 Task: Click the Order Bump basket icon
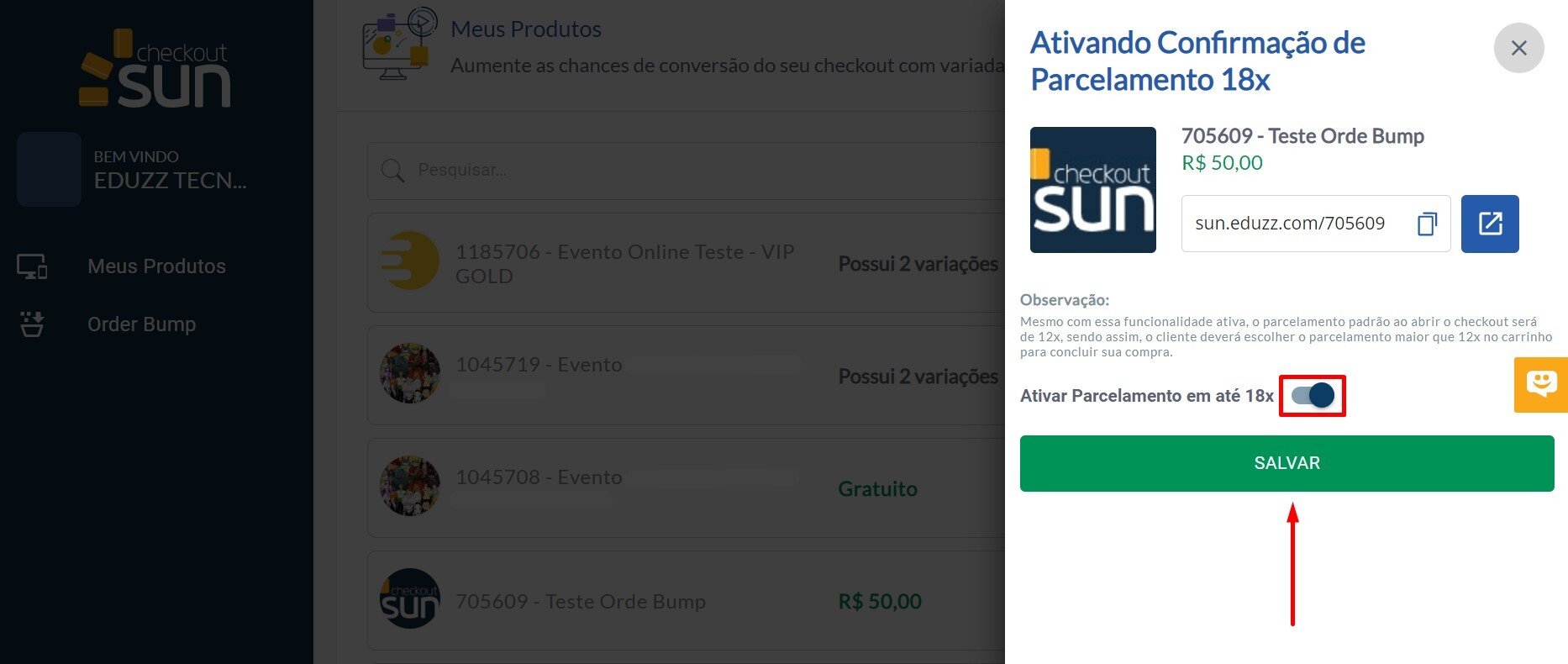[x=32, y=324]
